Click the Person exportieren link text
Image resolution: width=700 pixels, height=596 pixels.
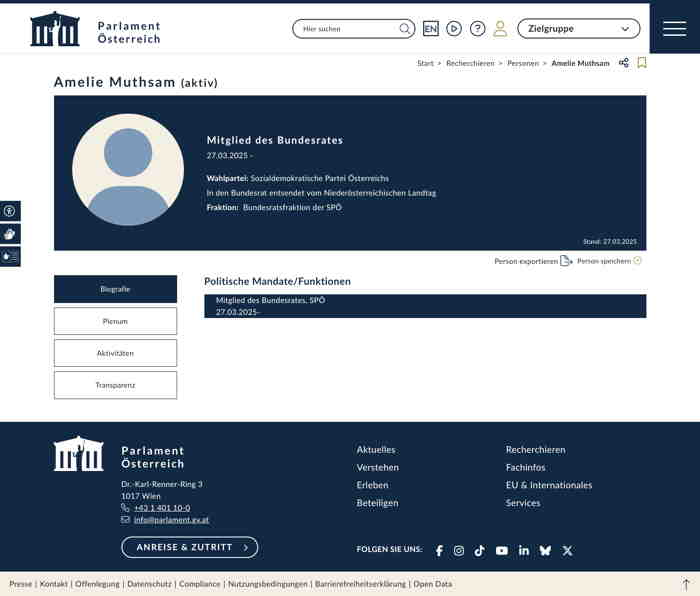tap(526, 261)
